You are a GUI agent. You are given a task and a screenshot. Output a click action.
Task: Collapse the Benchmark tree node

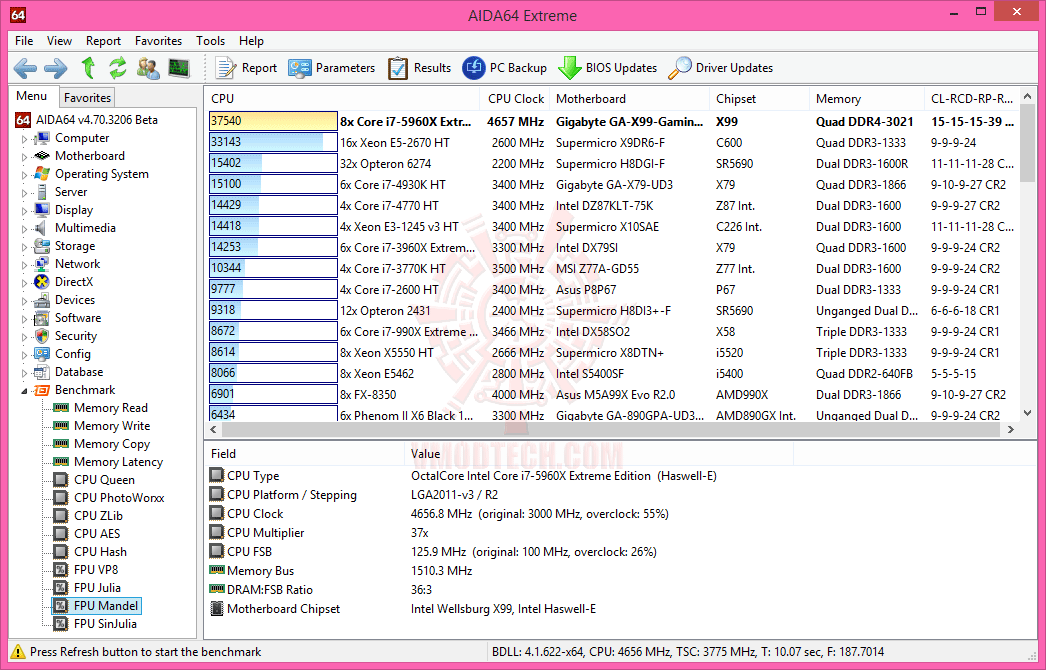(x=25, y=391)
